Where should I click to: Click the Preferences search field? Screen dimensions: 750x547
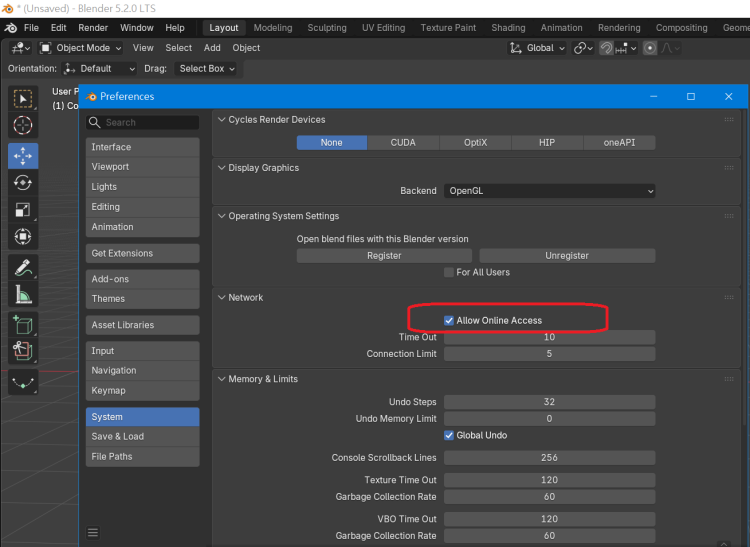tap(143, 122)
